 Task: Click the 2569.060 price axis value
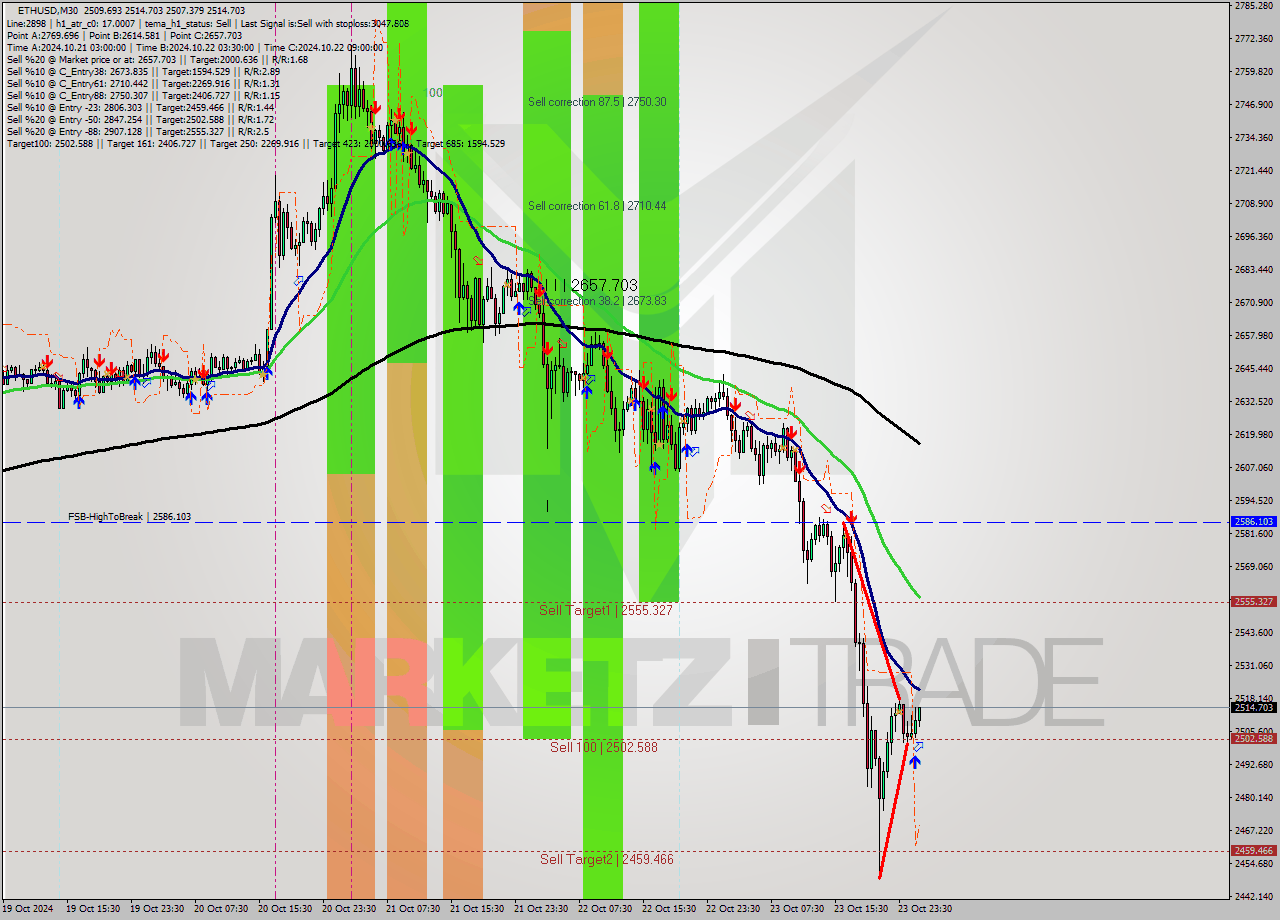point(1254,567)
